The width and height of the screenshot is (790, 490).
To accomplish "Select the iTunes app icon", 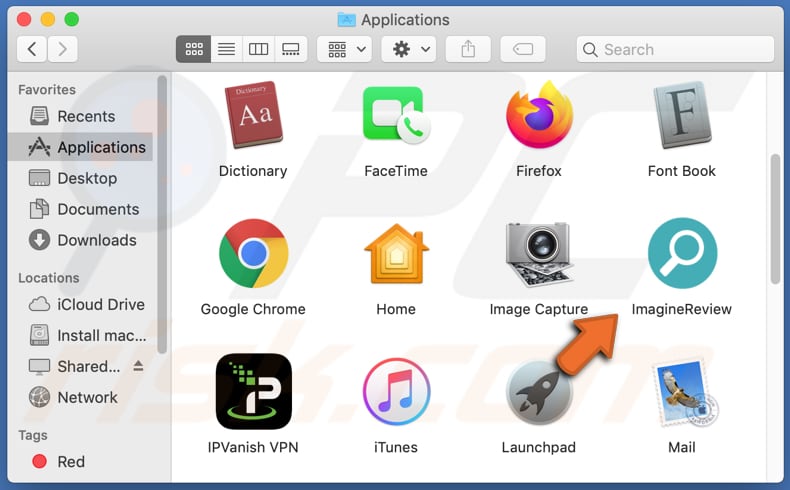I will tap(396, 392).
